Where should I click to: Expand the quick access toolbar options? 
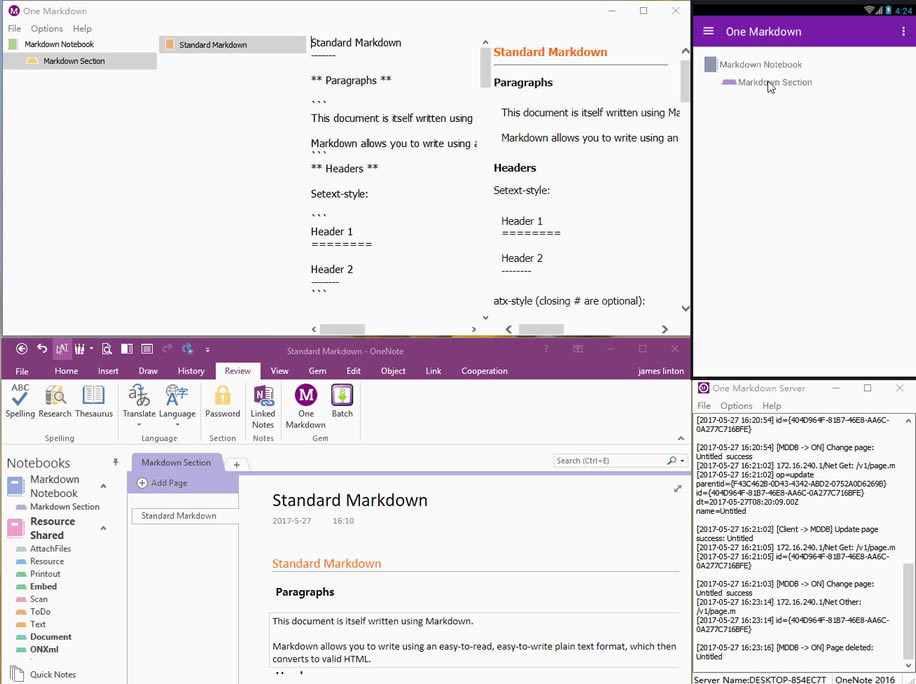point(208,349)
